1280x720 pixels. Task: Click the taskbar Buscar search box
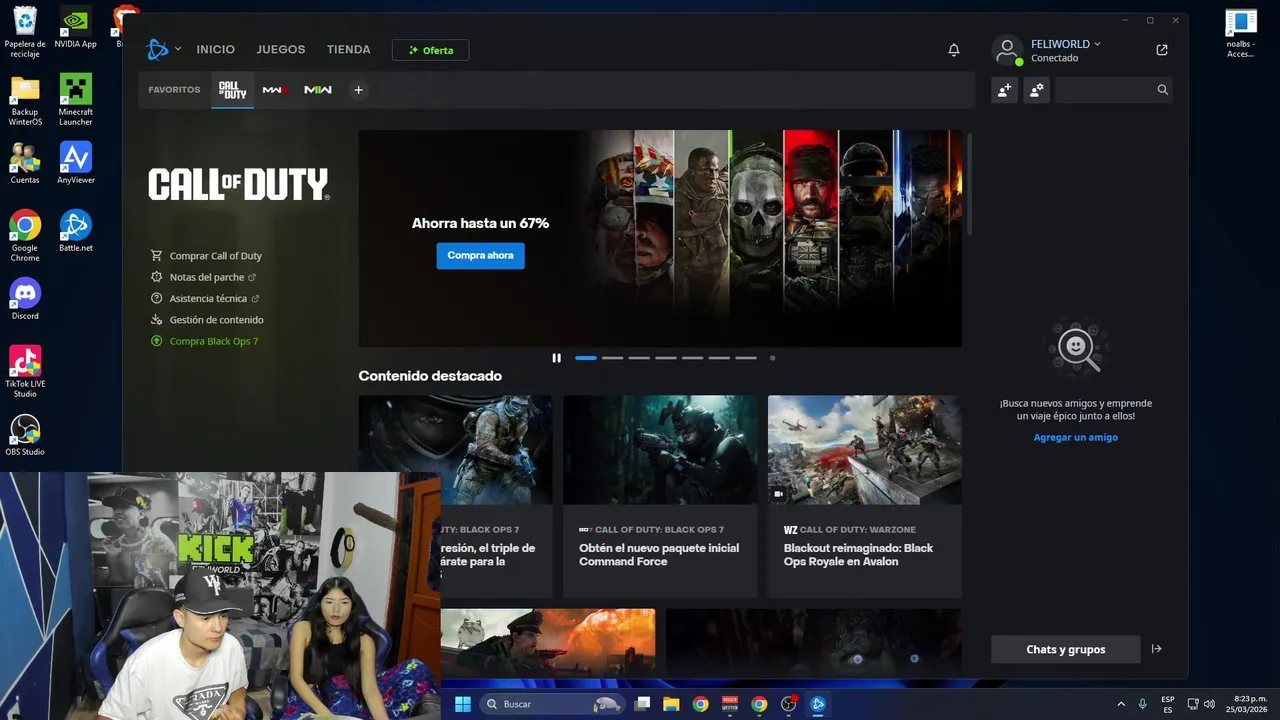[x=552, y=704]
